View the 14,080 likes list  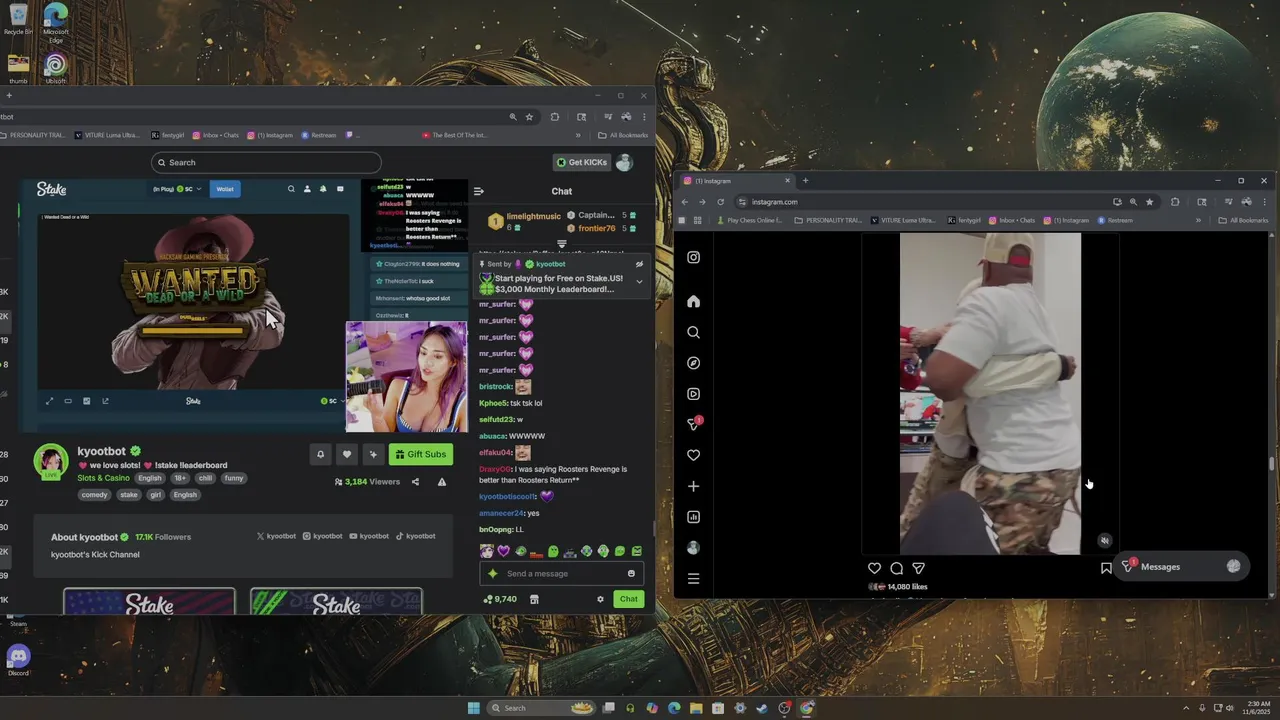coord(907,587)
